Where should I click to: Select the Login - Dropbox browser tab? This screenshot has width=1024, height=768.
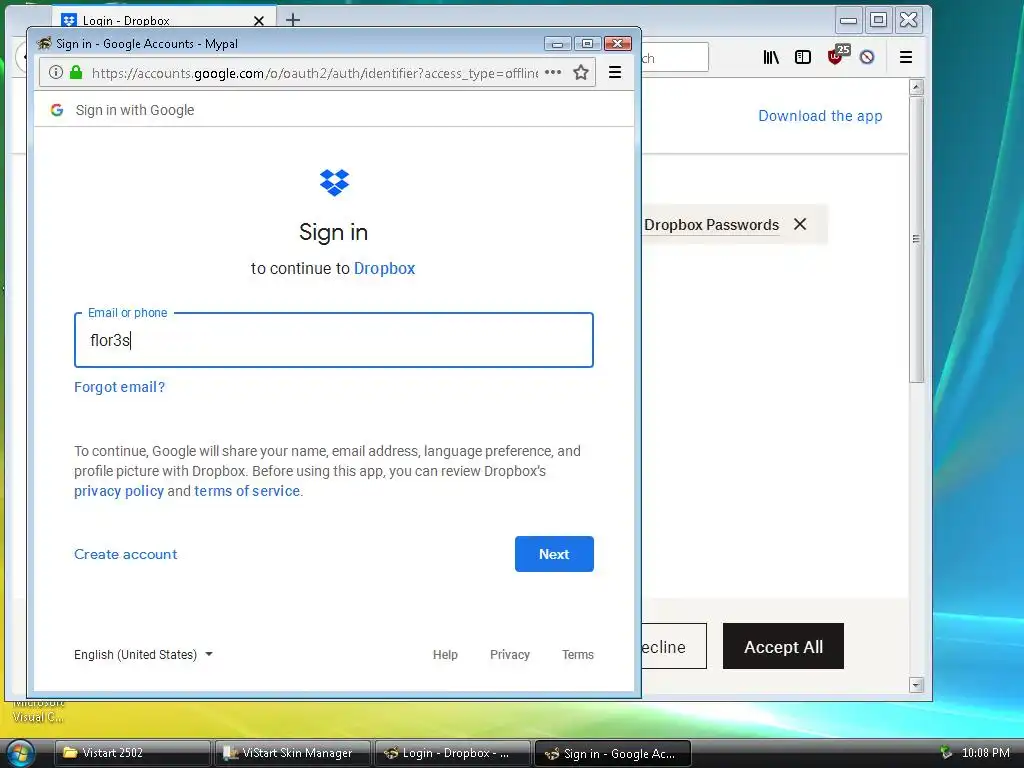tap(164, 20)
